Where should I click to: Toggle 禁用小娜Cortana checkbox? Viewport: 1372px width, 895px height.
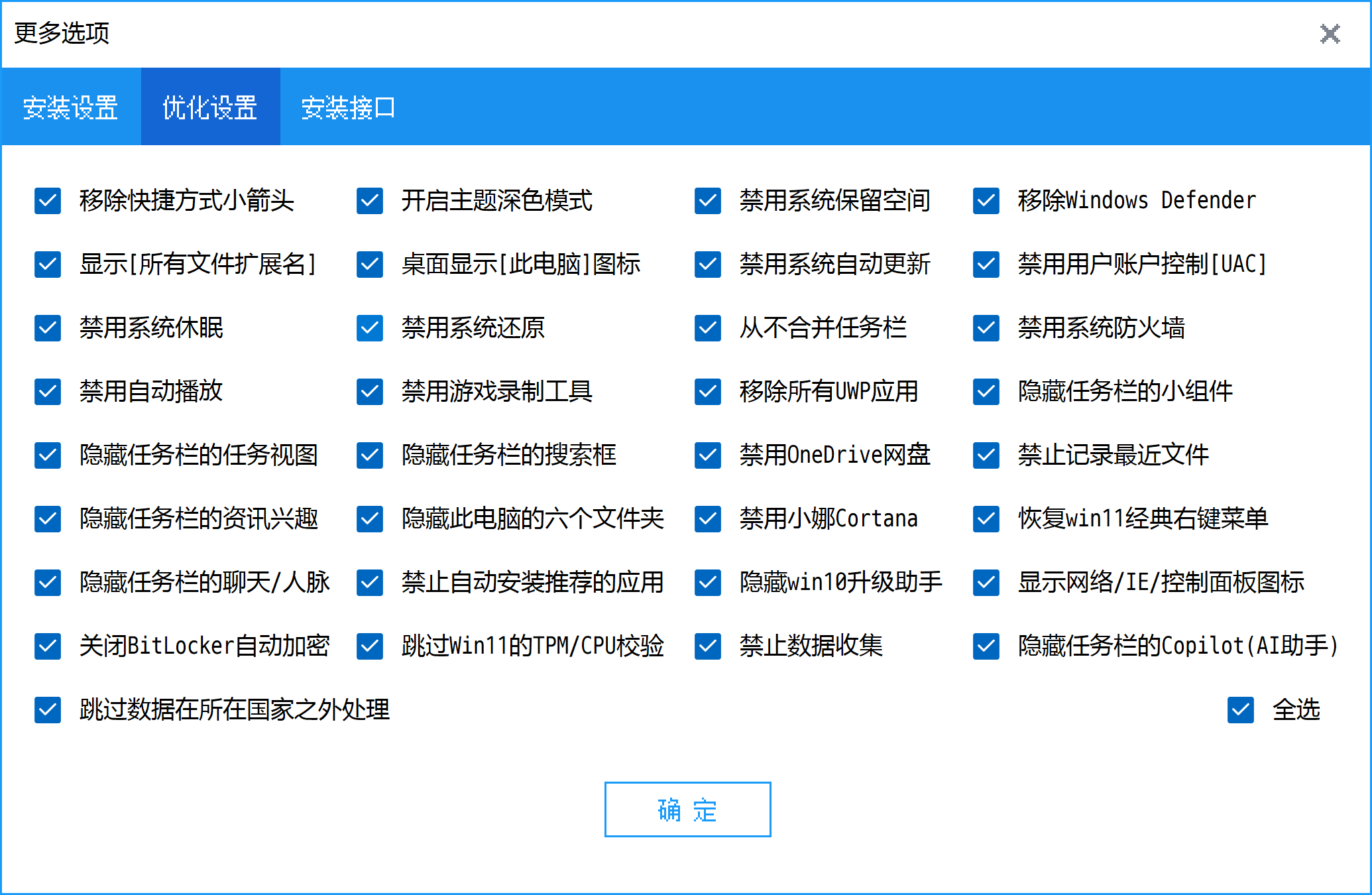pyautogui.click(x=708, y=519)
